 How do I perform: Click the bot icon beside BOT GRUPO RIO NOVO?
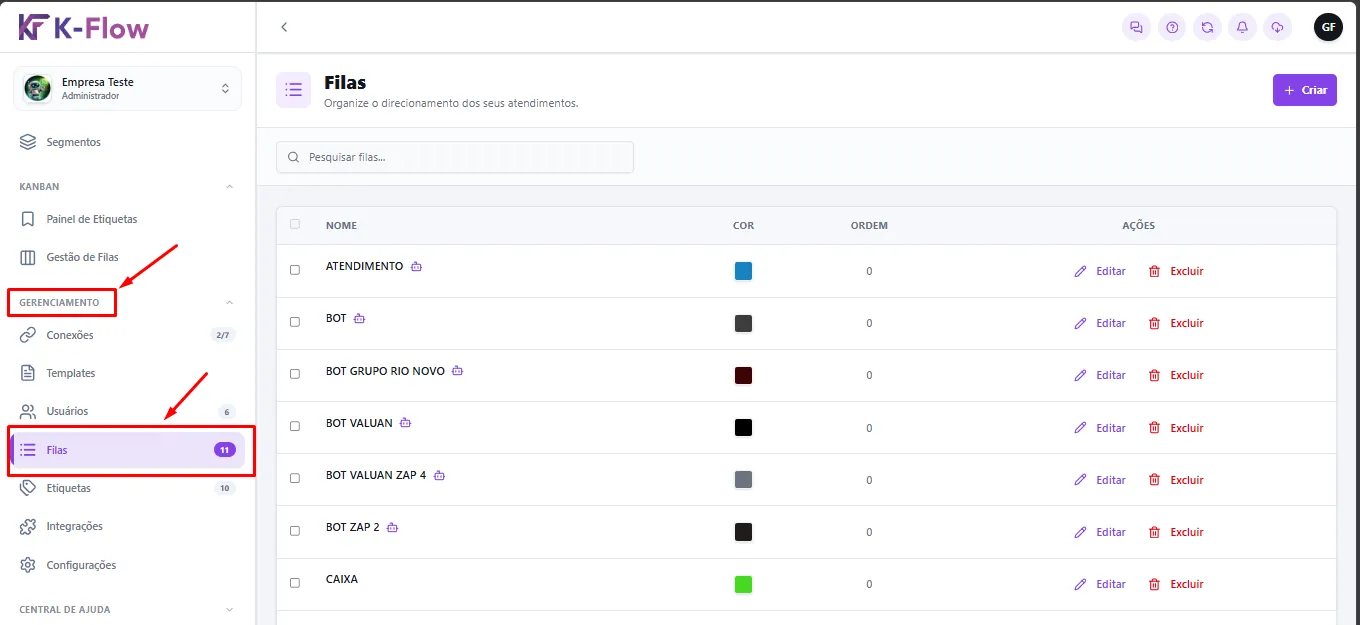click(458, 371)
